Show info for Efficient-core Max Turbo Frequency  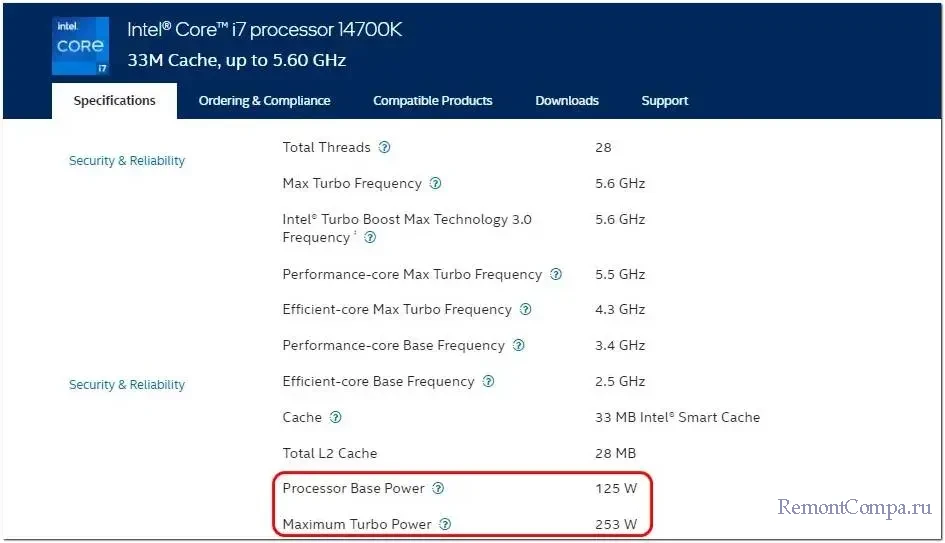point(526,310)
